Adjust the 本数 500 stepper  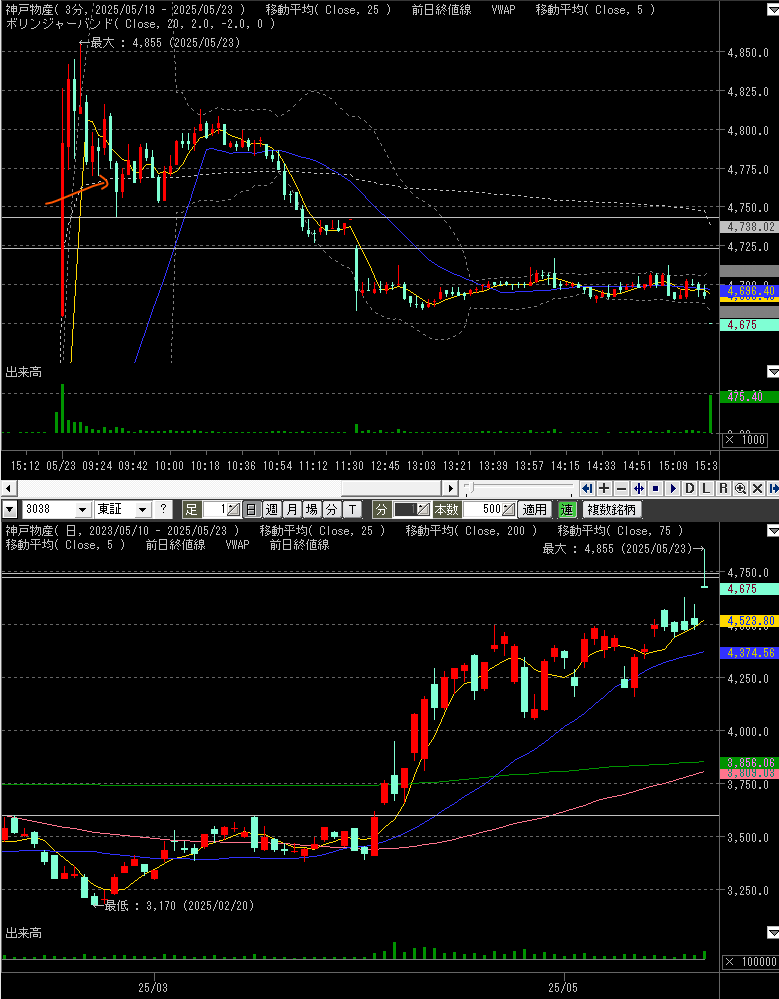(x=509, y=509)
